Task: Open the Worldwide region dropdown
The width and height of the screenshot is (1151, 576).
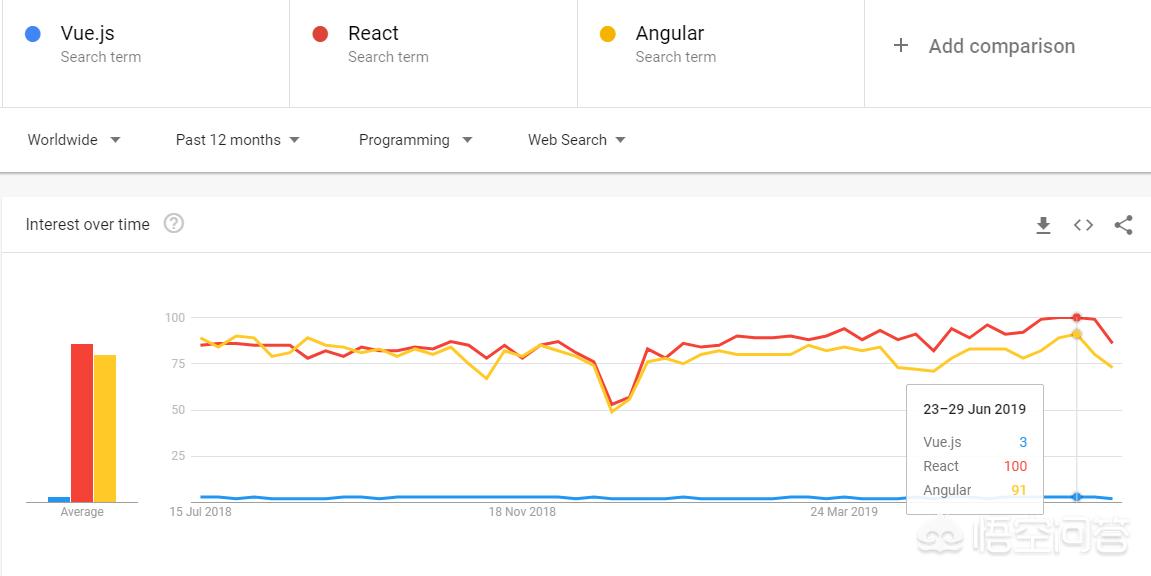Action: (x=73, y=139)
